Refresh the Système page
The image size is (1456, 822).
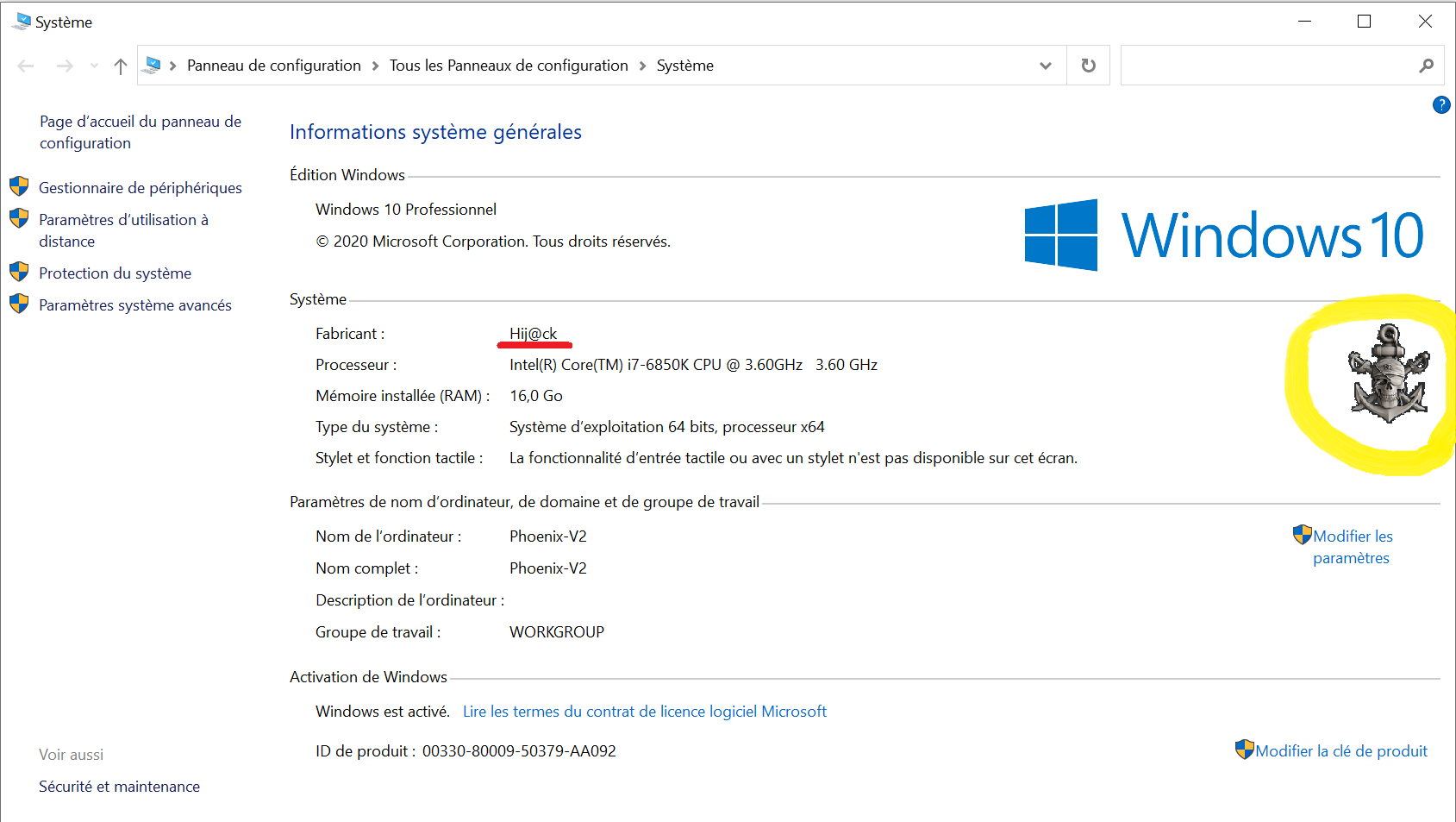[x=1089, y=66]
